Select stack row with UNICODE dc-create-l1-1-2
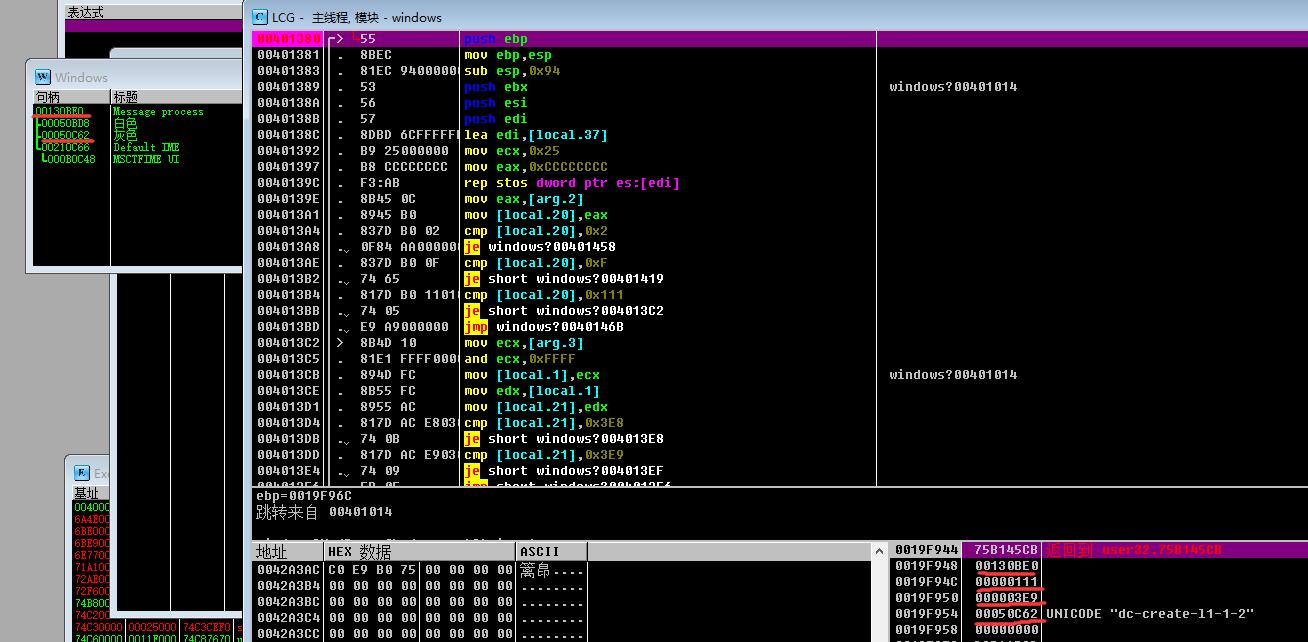This screenshot has width=1308, height=642. [1098, 614]
